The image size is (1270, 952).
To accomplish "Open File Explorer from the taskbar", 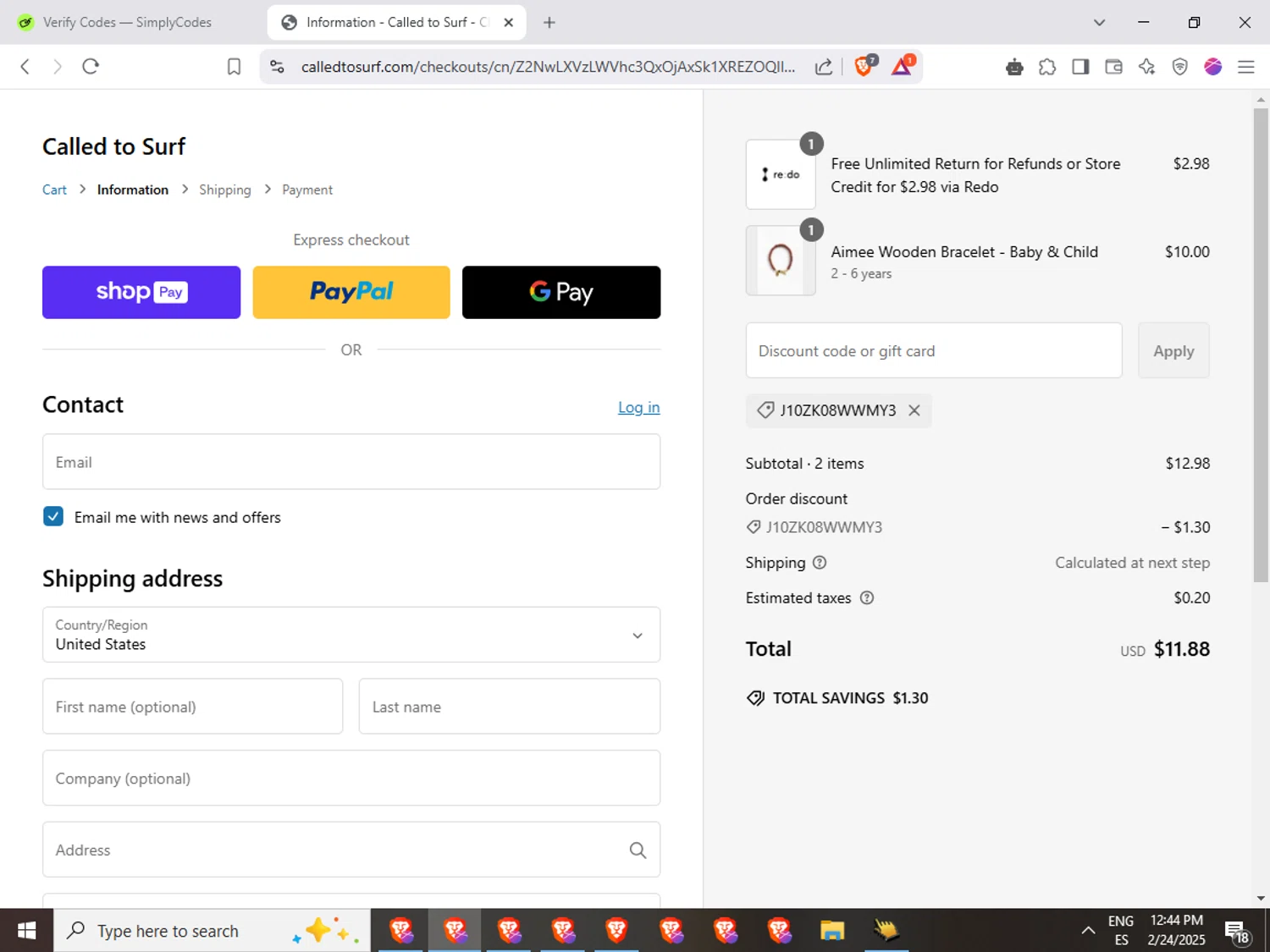I will coord(832,931).
